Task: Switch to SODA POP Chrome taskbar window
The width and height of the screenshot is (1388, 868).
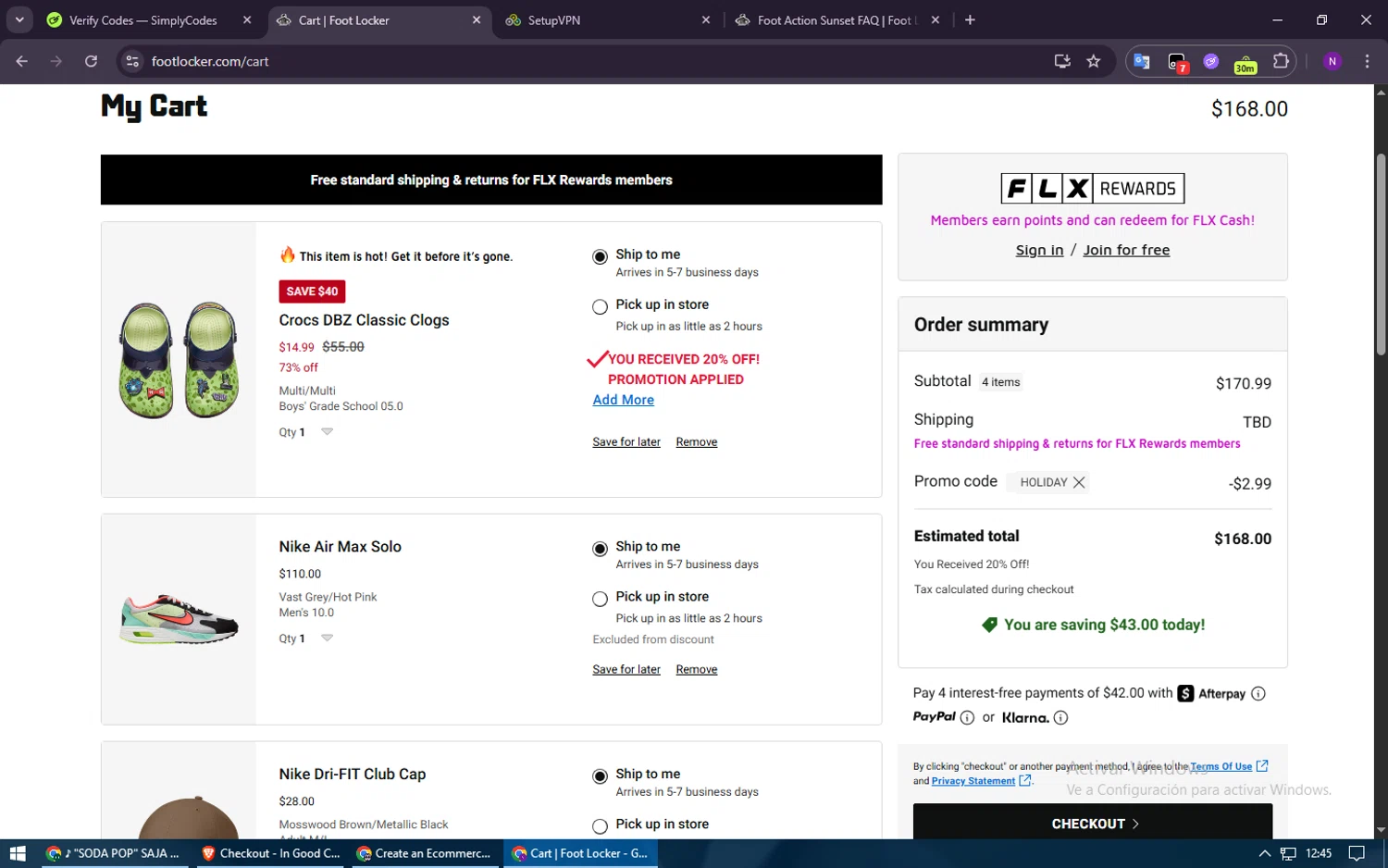Action: pyautogui.click(x=115, y=853)
